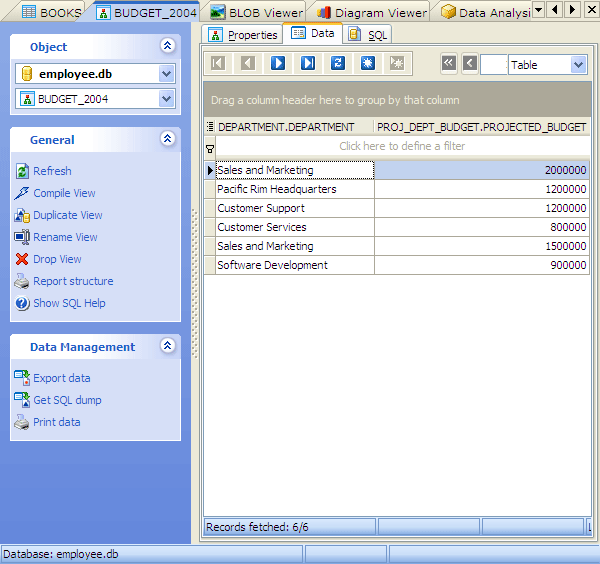Click the Show SQL Help link
The image size is (600, 564).
69,303
